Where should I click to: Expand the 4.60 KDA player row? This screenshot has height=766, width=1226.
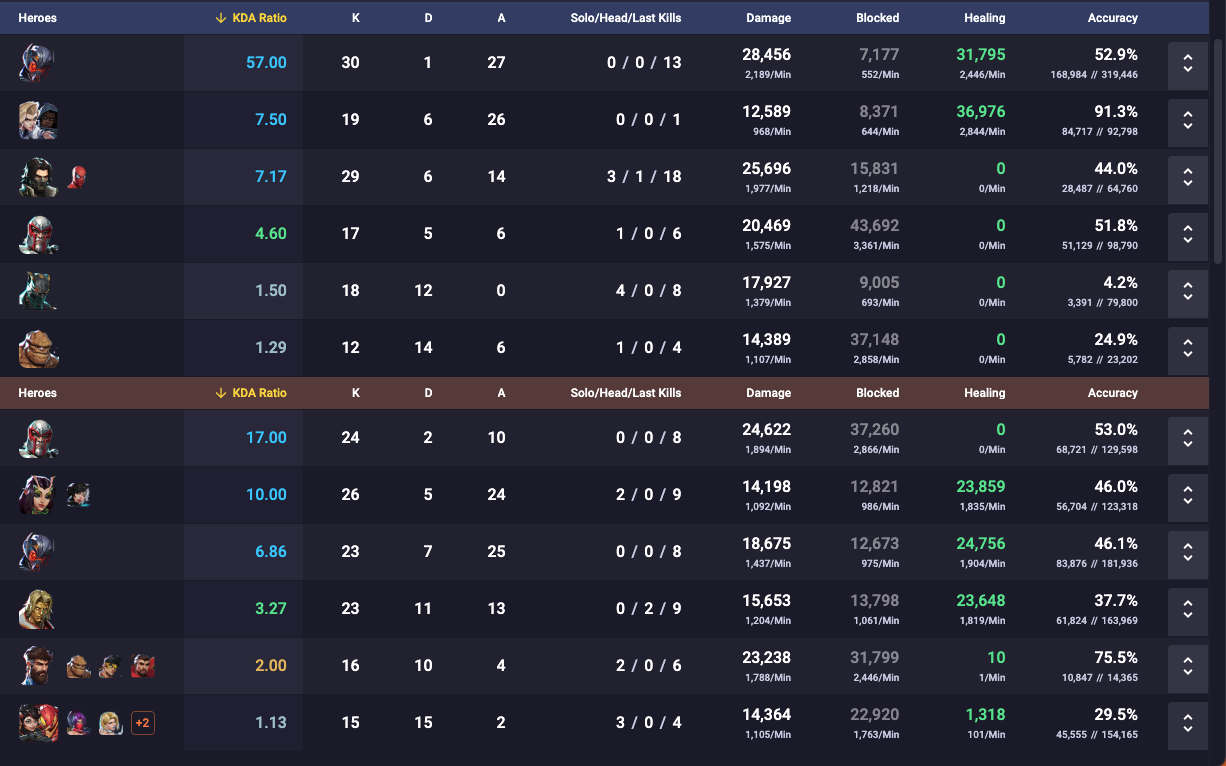[x=1187, y=234]
